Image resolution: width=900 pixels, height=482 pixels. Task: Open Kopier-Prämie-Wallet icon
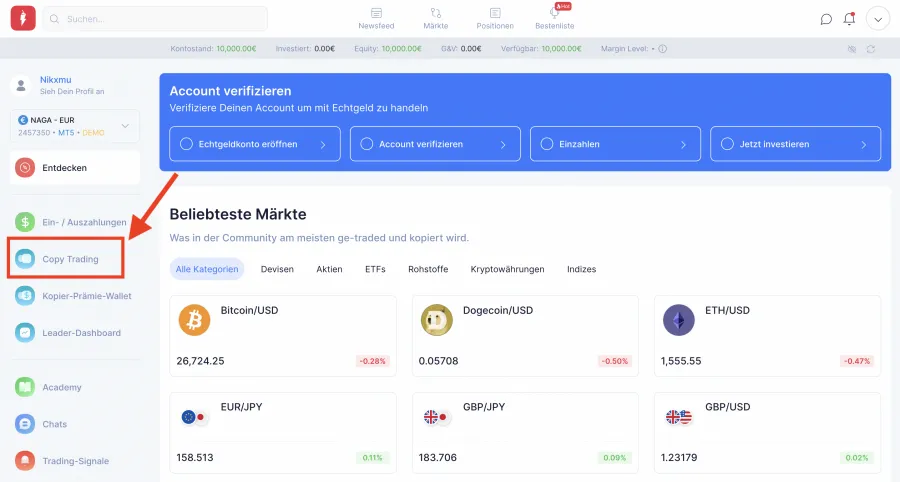click(25, 296)
